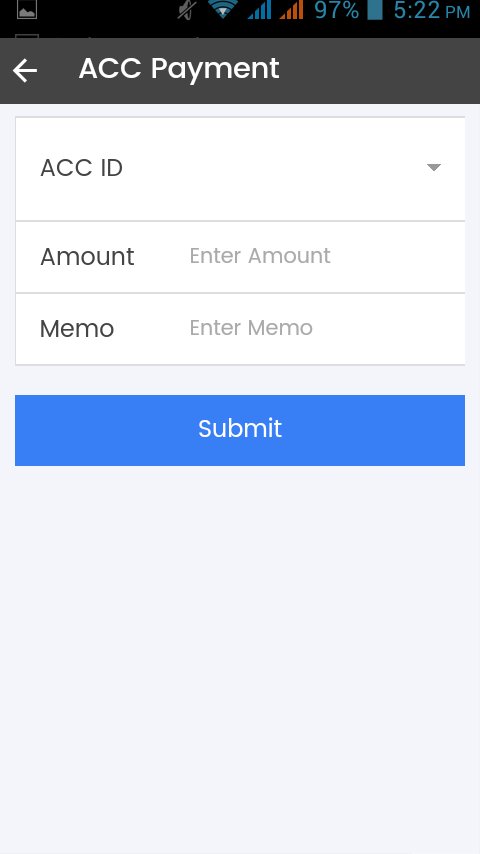
Task: Submit the ACC payment form
Action: (240, 430)
